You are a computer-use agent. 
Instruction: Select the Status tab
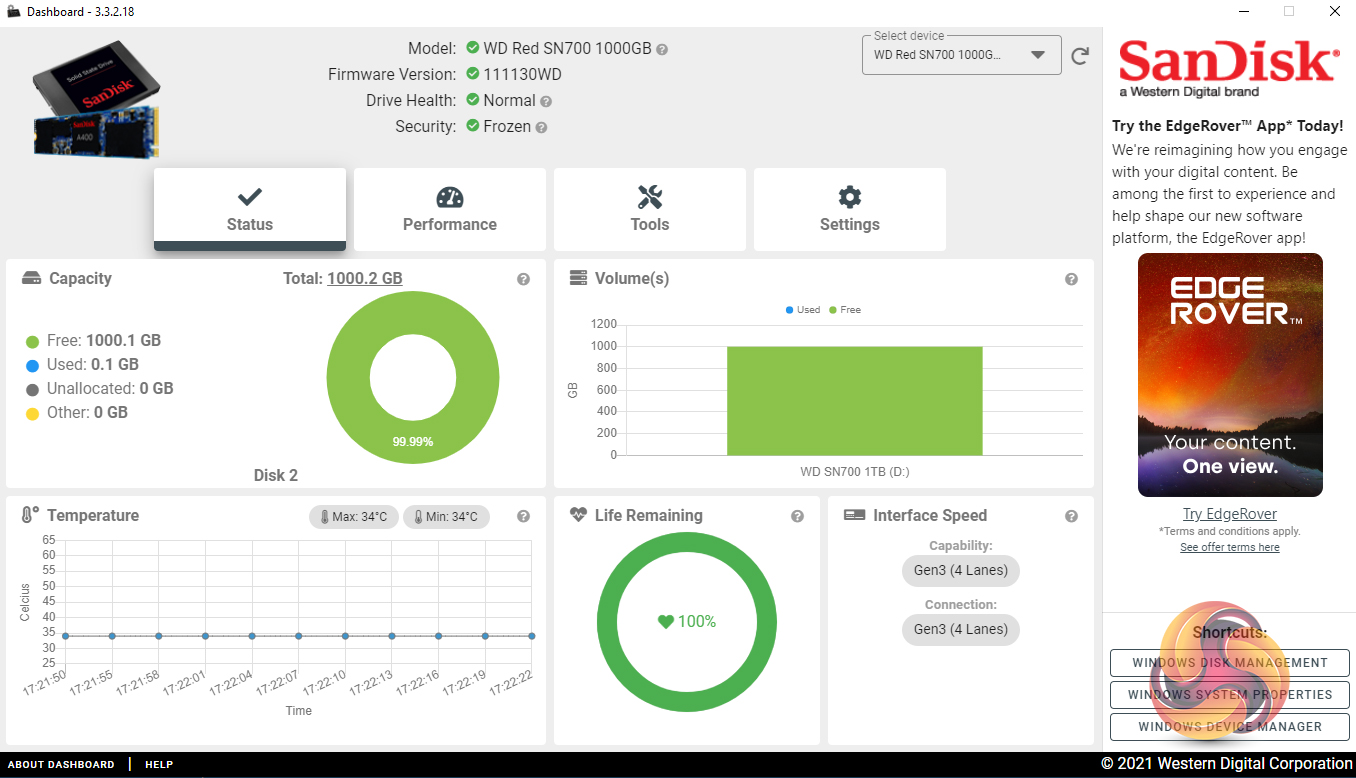coord(250,209)
